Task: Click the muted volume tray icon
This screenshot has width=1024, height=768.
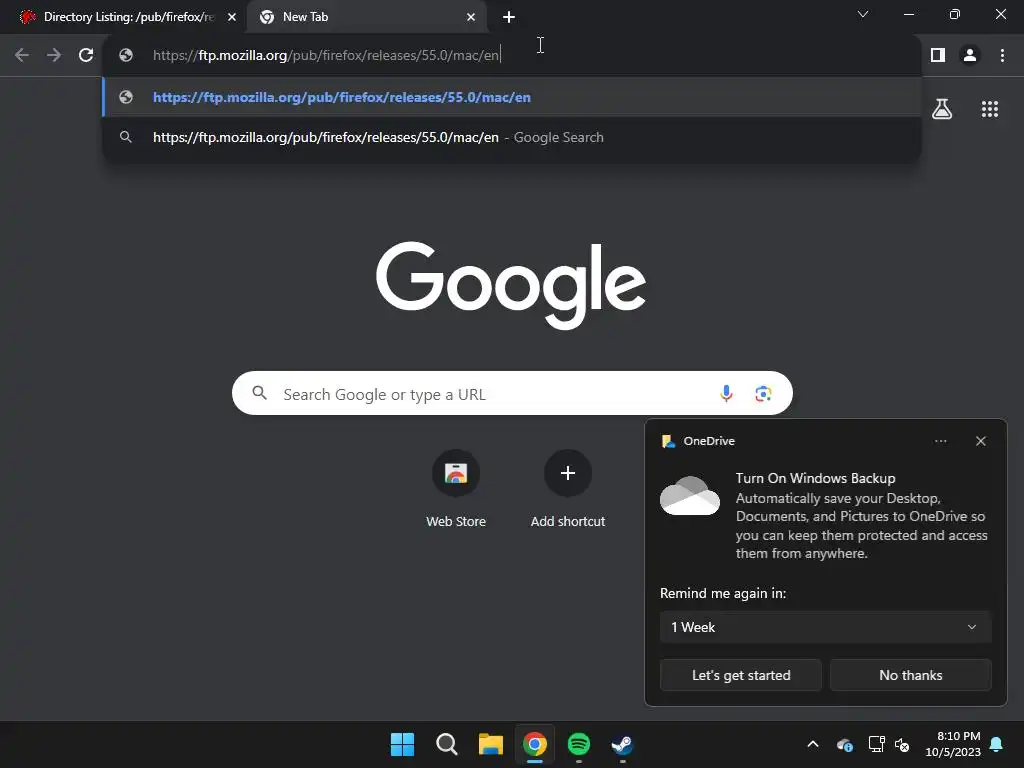Action: [x=902, y=744]
